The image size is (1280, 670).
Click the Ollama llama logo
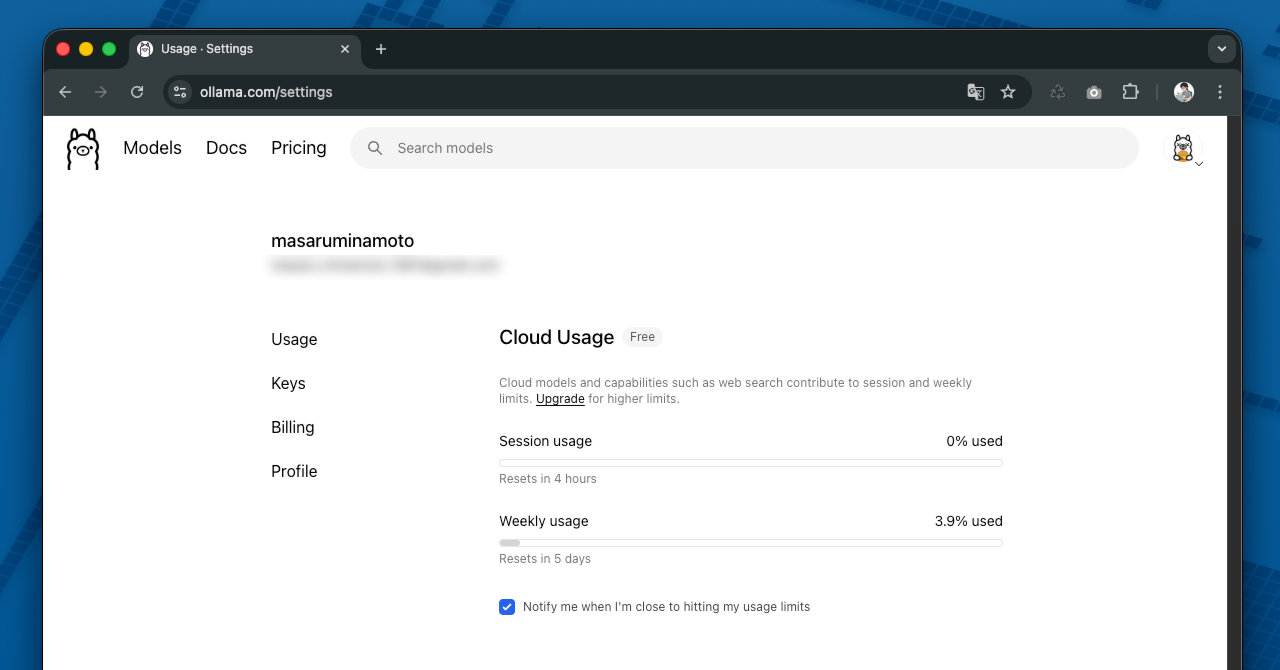click(x=83, y=149)
